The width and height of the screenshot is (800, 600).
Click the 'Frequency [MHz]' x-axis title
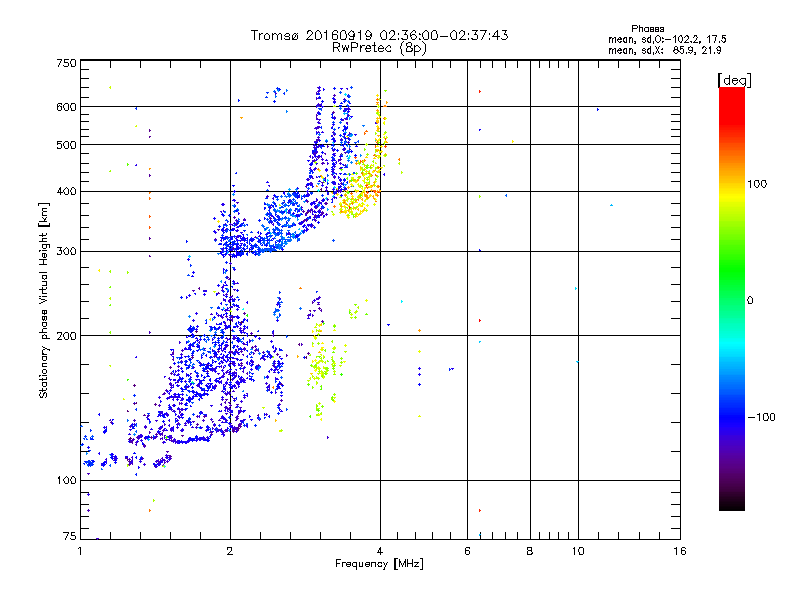tap(379, 564)
